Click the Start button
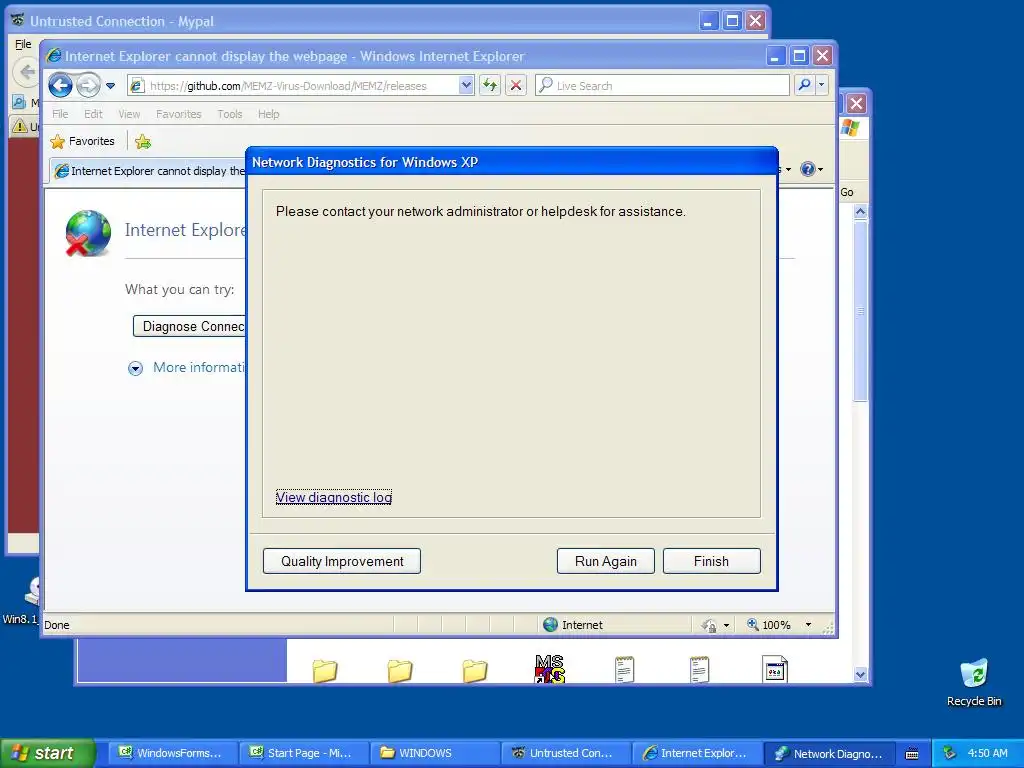 tap(47, 753)
